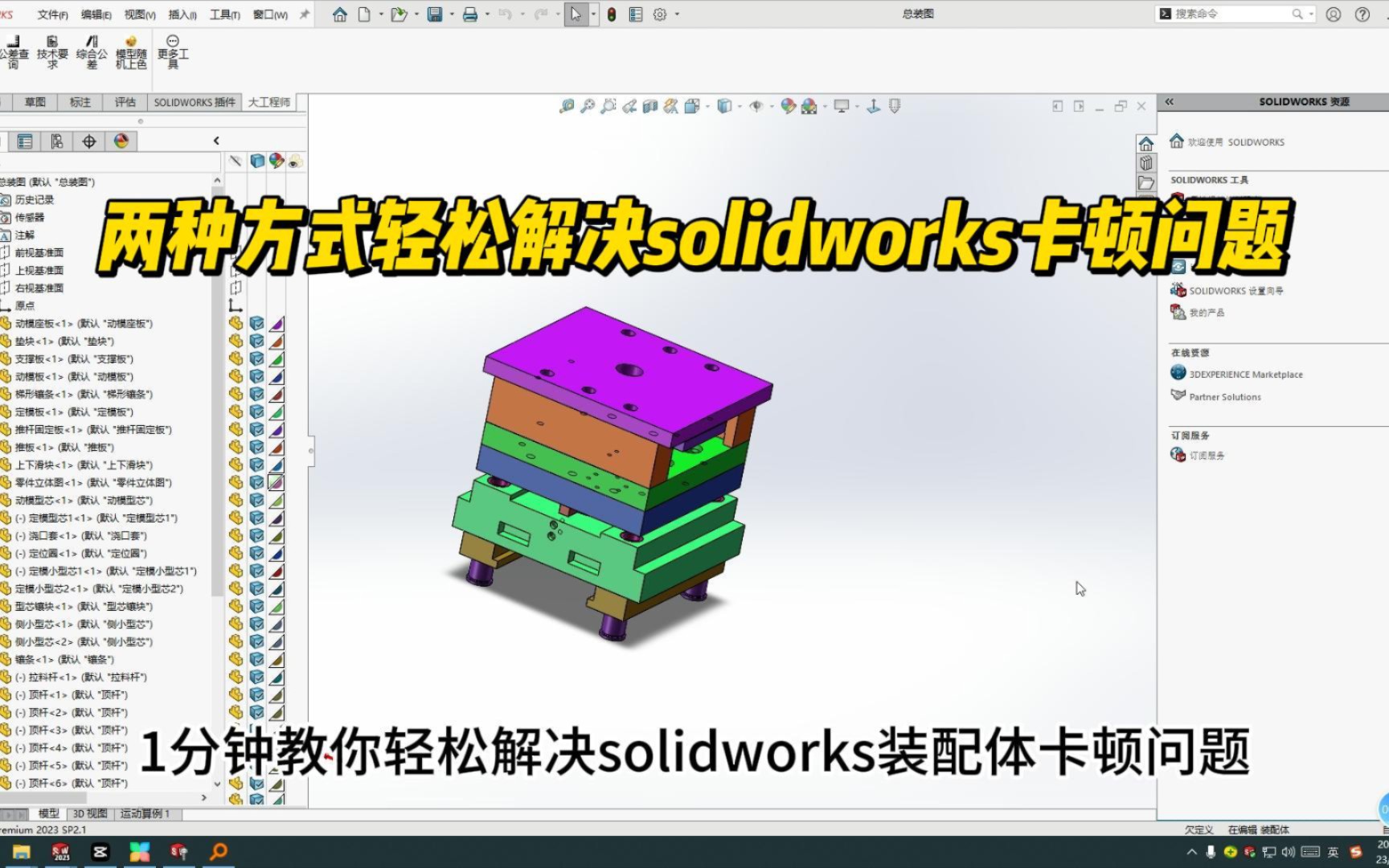Viewport: 1389px width, 868px height.
Task: Open the 文件(F) menu
Action: point(53,14)
